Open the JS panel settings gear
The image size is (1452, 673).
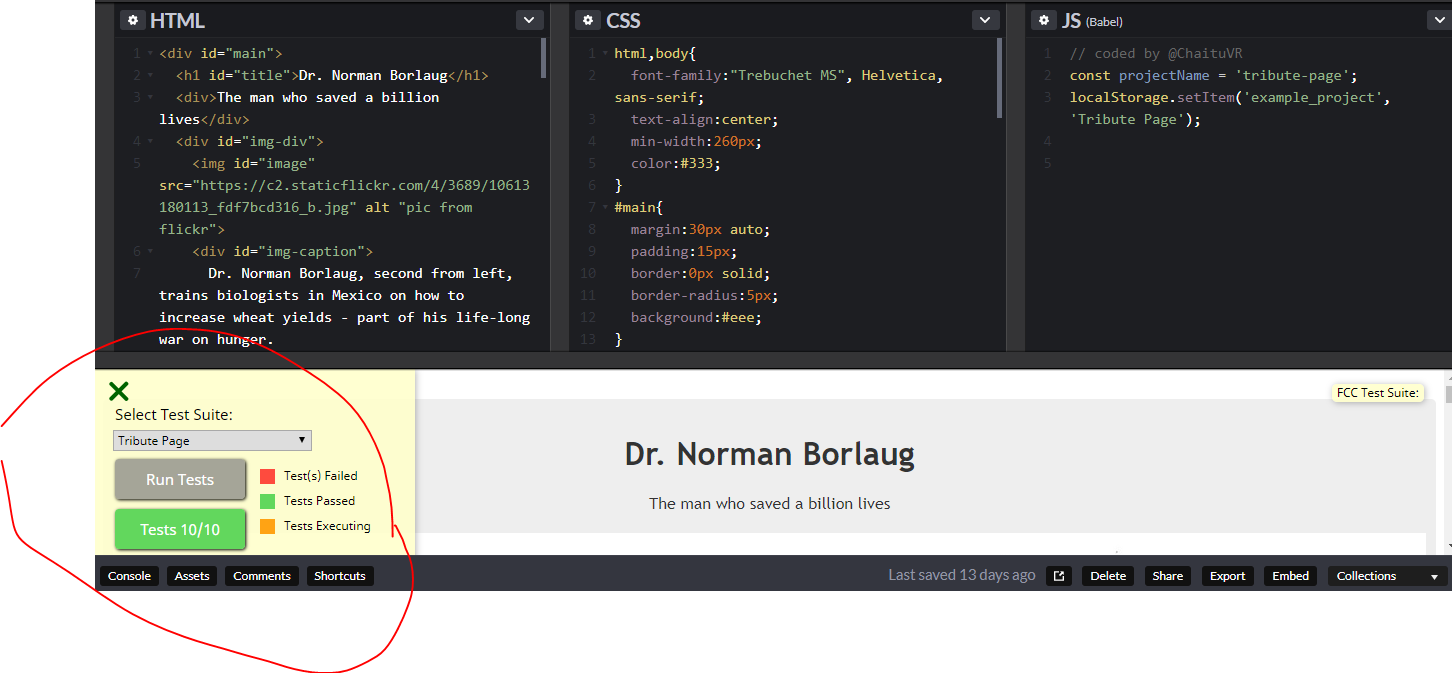[1045, 20]
